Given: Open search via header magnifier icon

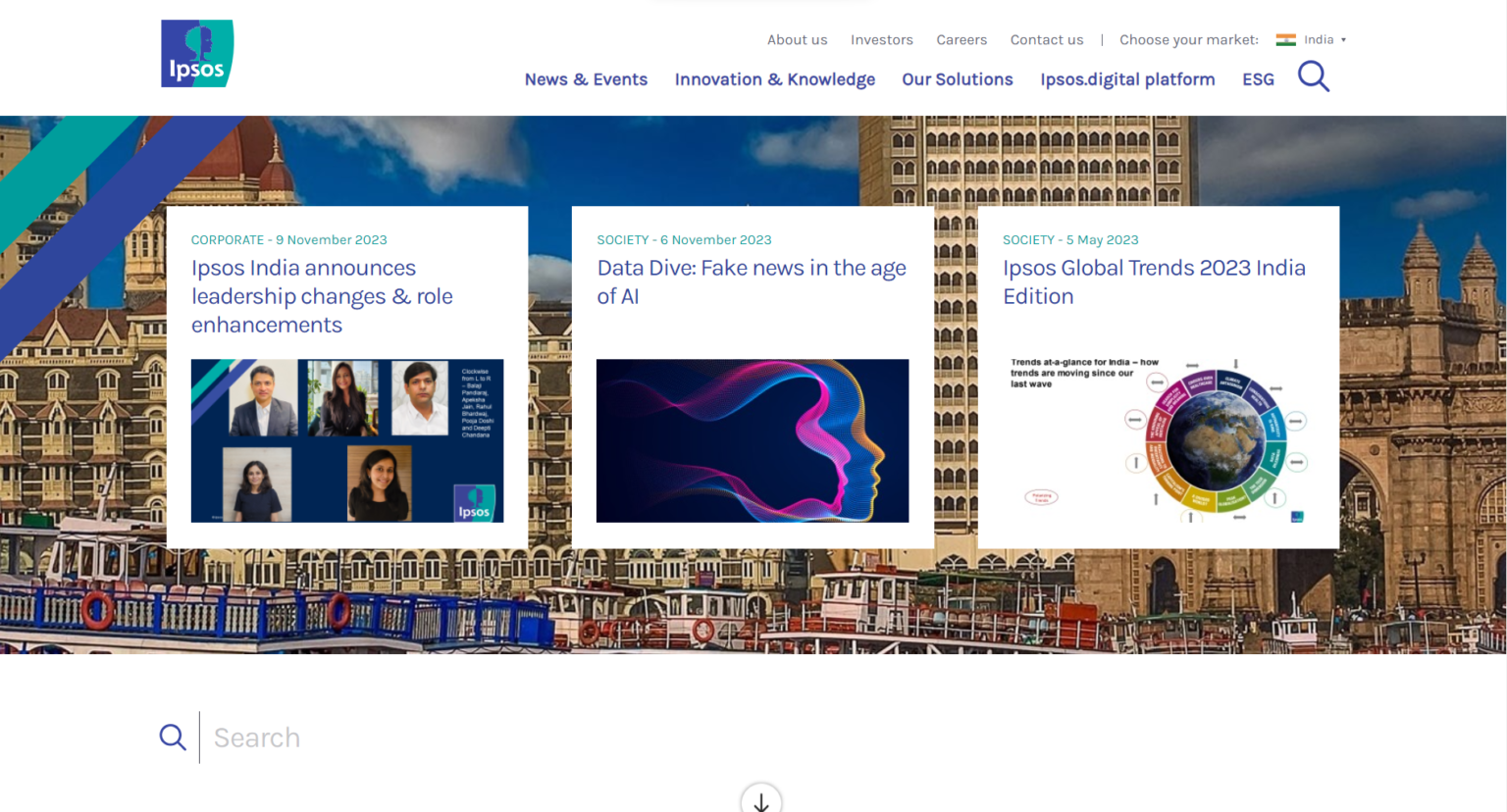Looking at the screenshot, I should coord(1313,76).
